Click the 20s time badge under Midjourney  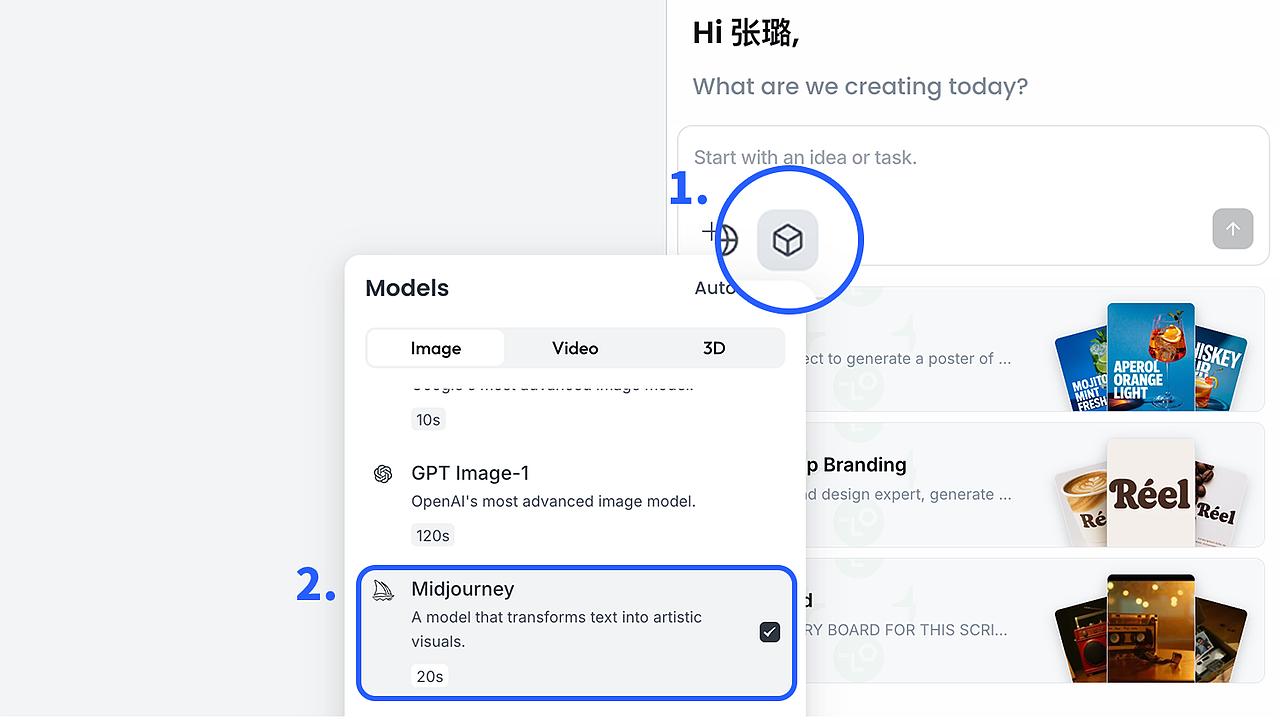click(x=430, y=676)
